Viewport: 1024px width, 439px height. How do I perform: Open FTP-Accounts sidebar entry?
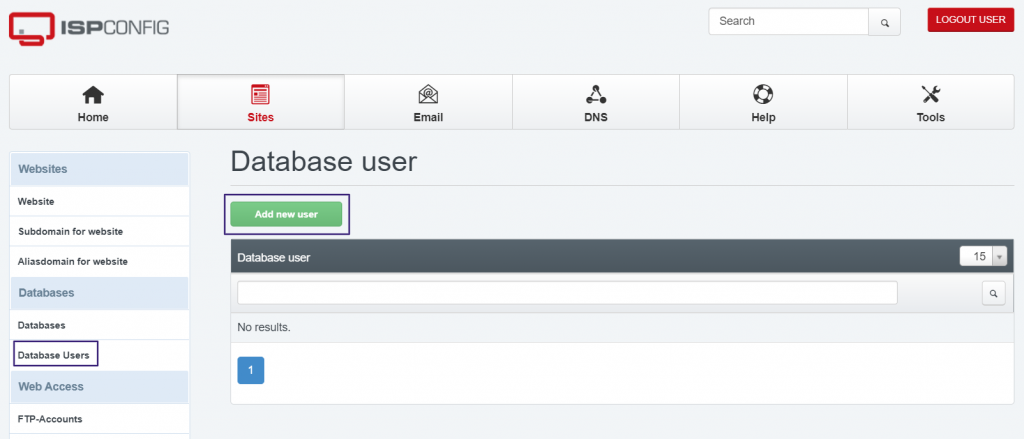pos(50,419)
